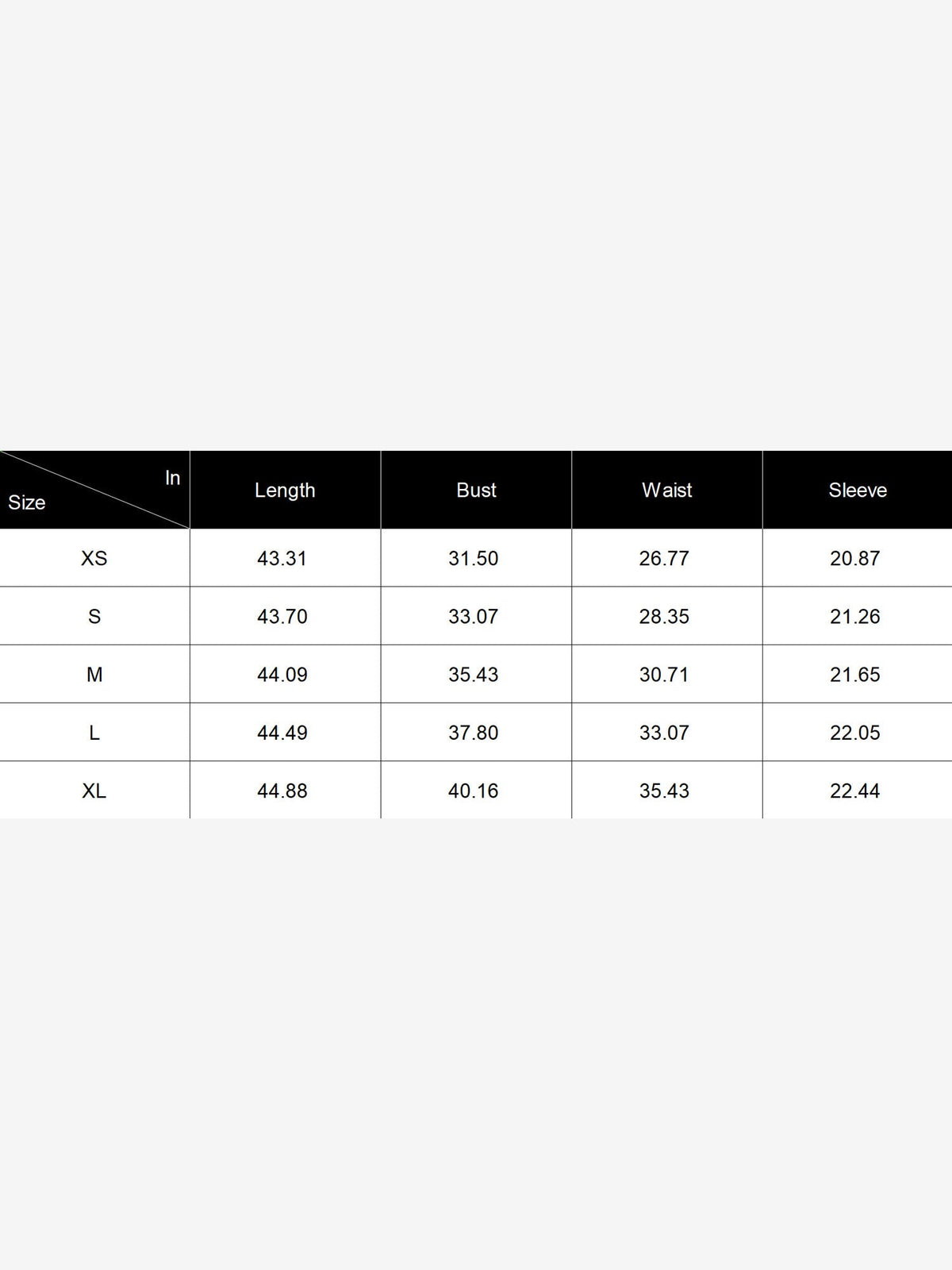Viewport: 952px width, 1270px height.
Task: Select the M size row label
Action: pos(94,675)
